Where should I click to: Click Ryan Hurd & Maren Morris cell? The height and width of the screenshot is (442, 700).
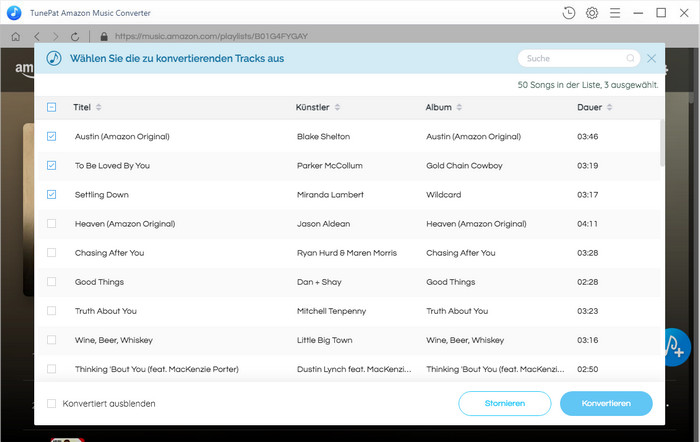(347, 253)
